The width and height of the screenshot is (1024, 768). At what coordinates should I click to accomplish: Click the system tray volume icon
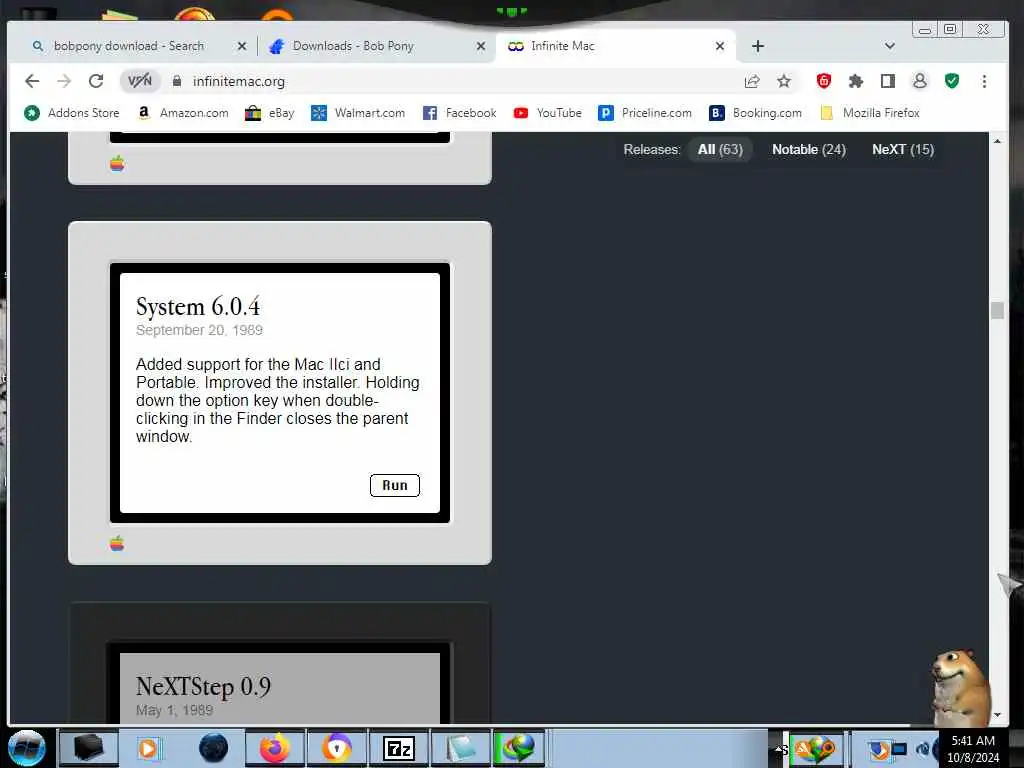(922, 749)
